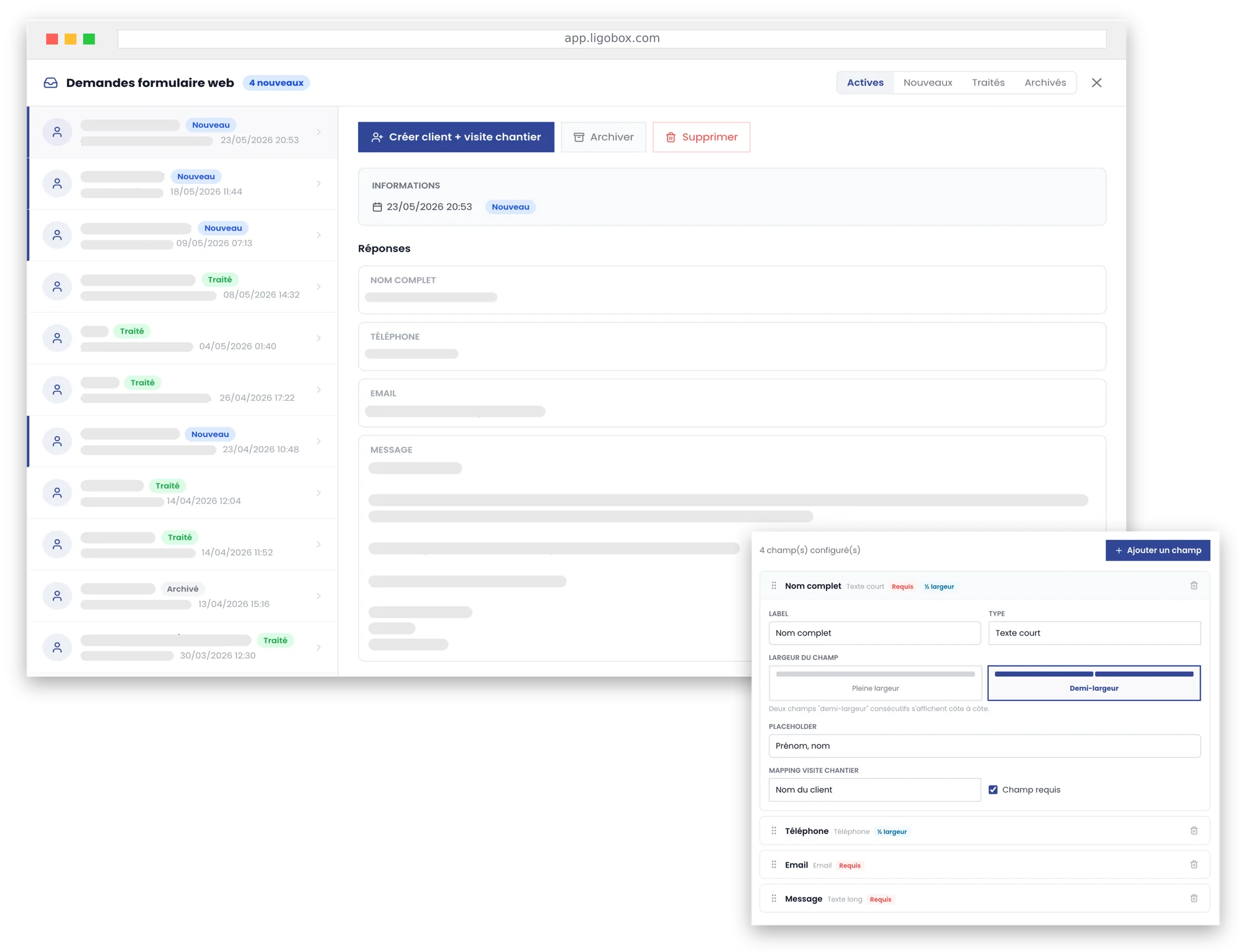Open the 23/05/2026 20:53 request via its chevron
This screenshot has height=952, width=1243.
pyautogui.click(x=319, y=132)
